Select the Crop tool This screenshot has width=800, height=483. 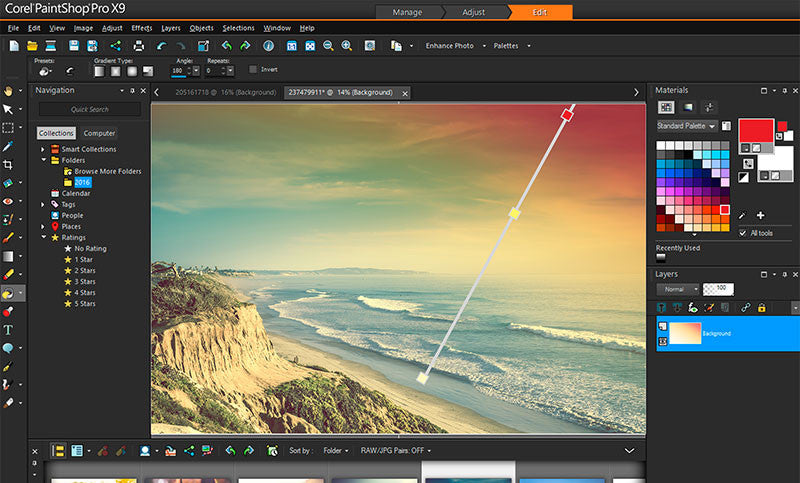8,164
